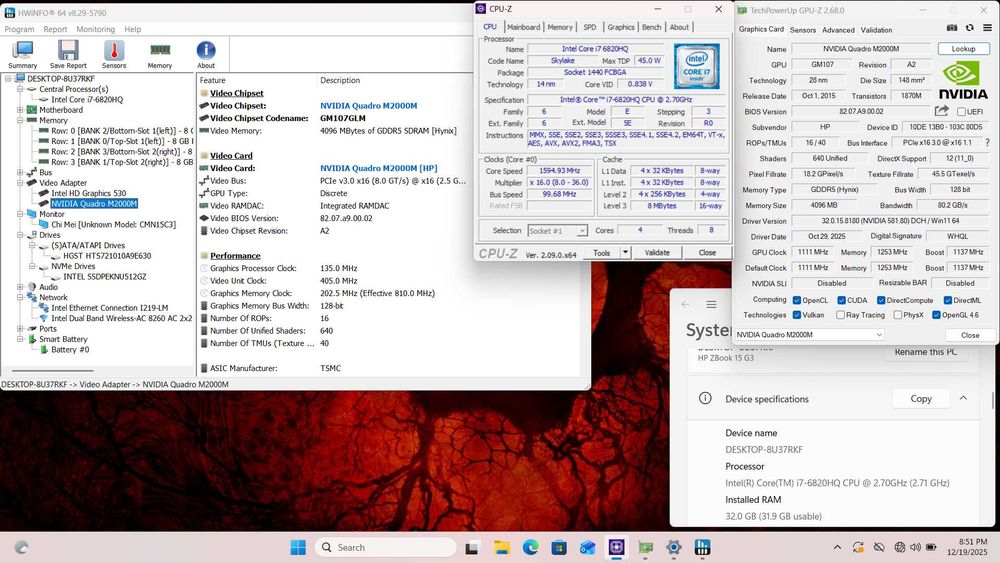Click the Rename this PC button

click(x=925, y=352)
